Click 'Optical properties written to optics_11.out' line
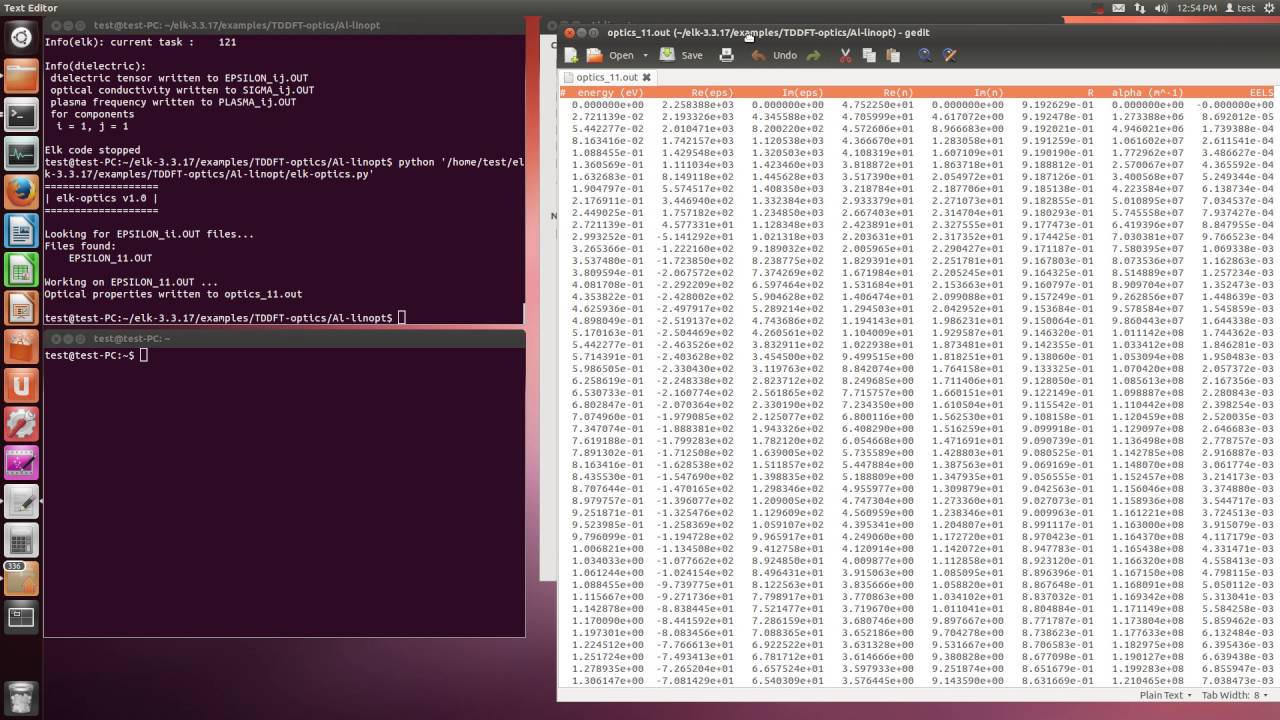 [173, 294]
